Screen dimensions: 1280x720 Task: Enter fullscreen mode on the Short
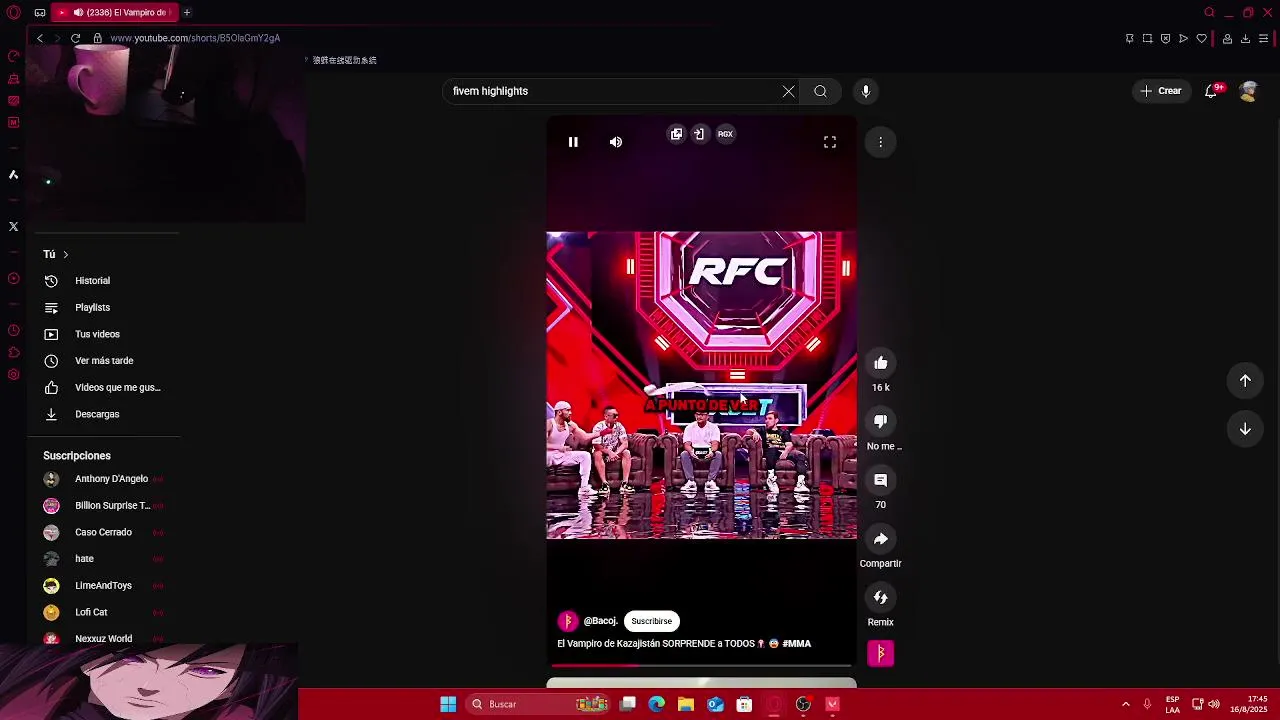[x=830, y=142]
